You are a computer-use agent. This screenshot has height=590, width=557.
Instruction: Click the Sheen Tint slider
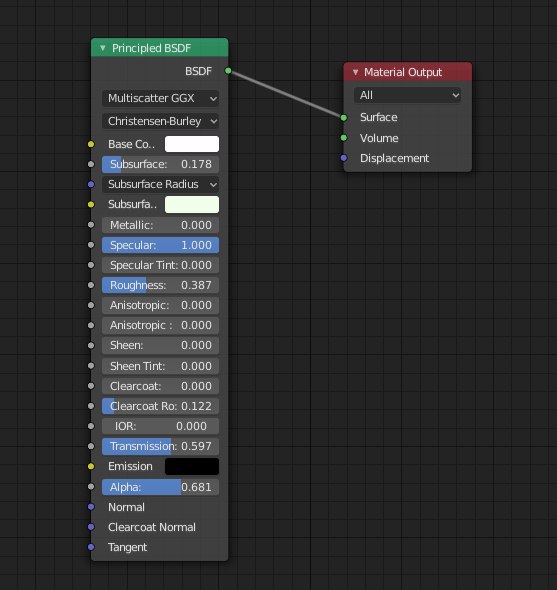click(160, 366)
